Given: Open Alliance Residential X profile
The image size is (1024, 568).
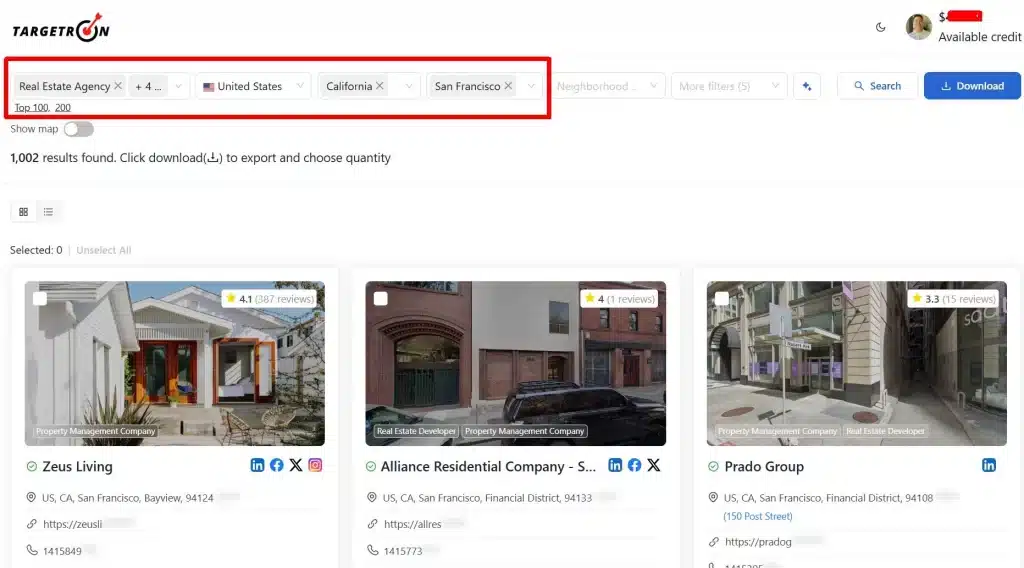Looking at the screenshot, I should click(x=653, y=465).
